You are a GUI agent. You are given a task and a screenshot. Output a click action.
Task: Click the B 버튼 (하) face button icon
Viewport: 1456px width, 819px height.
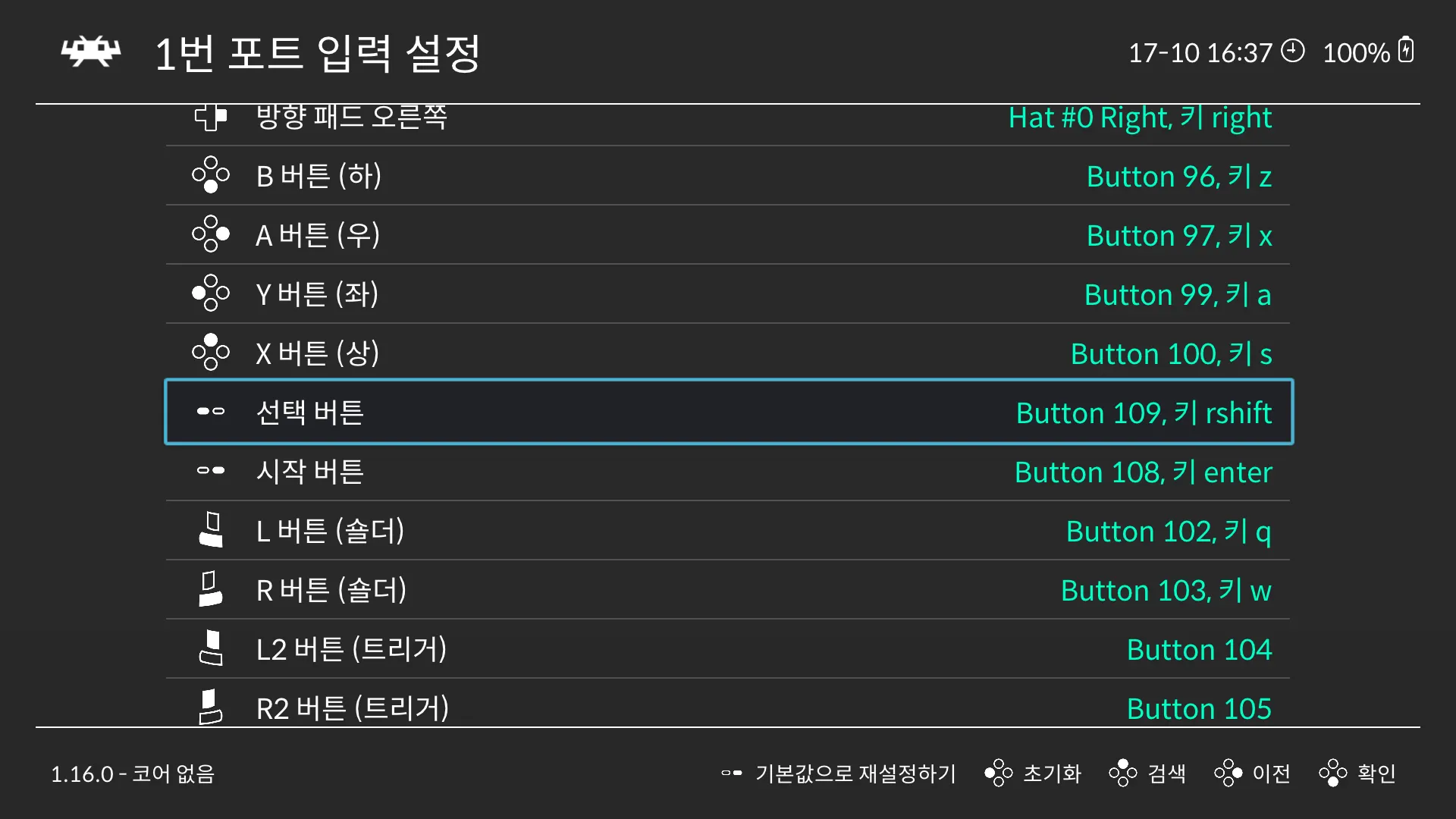click(211, 175)
